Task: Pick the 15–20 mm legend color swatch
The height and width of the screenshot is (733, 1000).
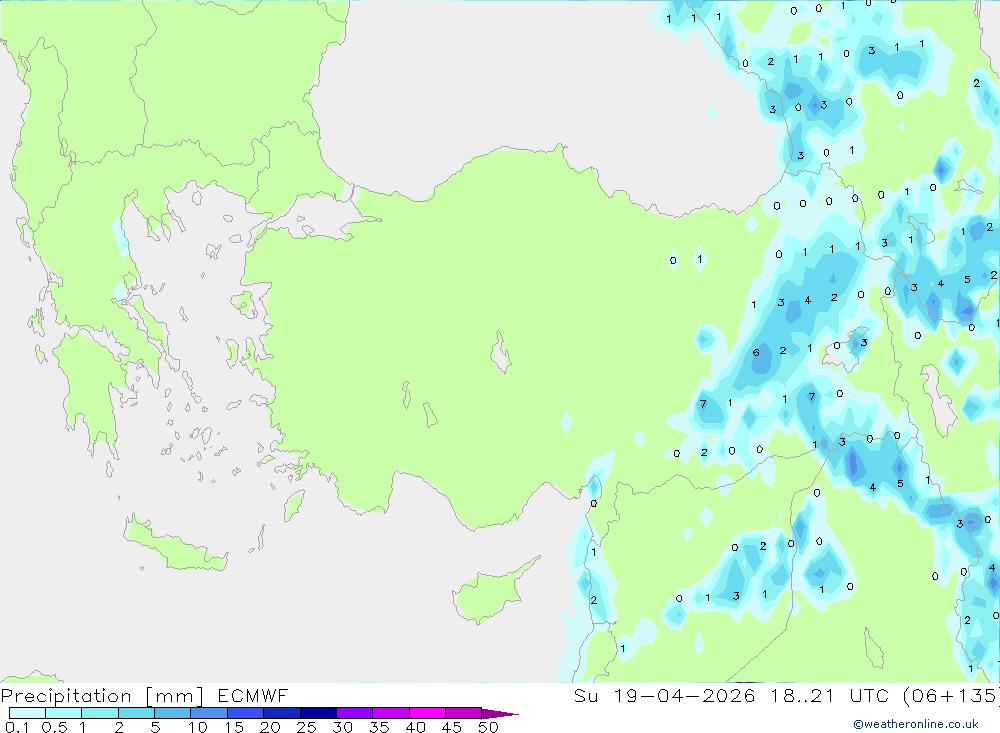Action: 246,713
